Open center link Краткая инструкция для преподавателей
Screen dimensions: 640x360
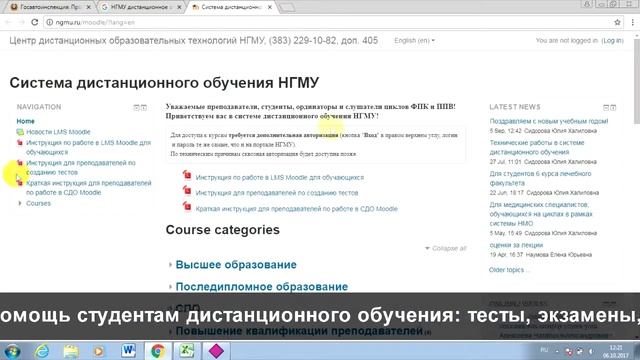(x=296, y=209)
